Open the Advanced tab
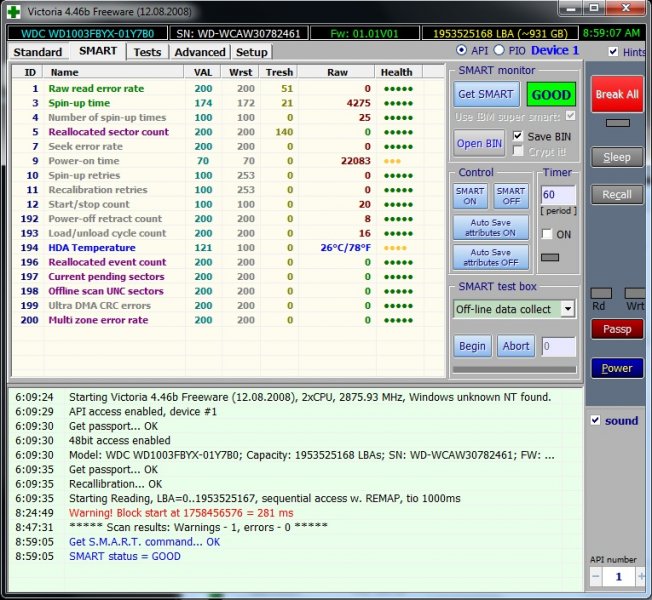 (200, 52)
